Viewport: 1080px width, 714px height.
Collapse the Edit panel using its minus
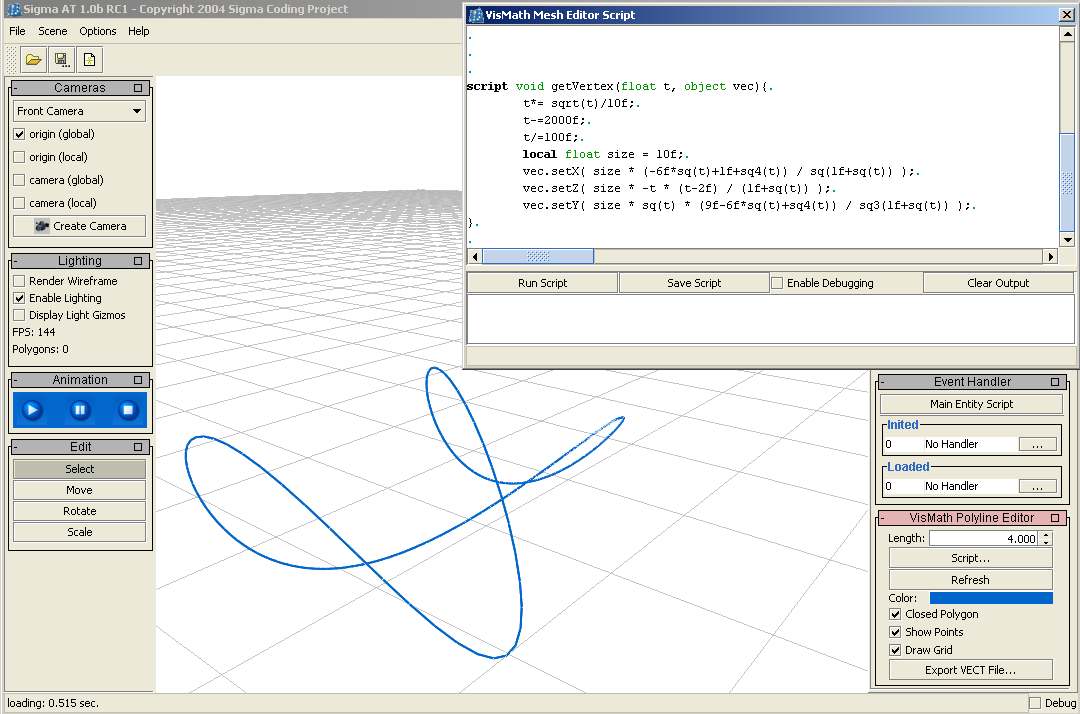pyautogui.click(x=16, y=447)
